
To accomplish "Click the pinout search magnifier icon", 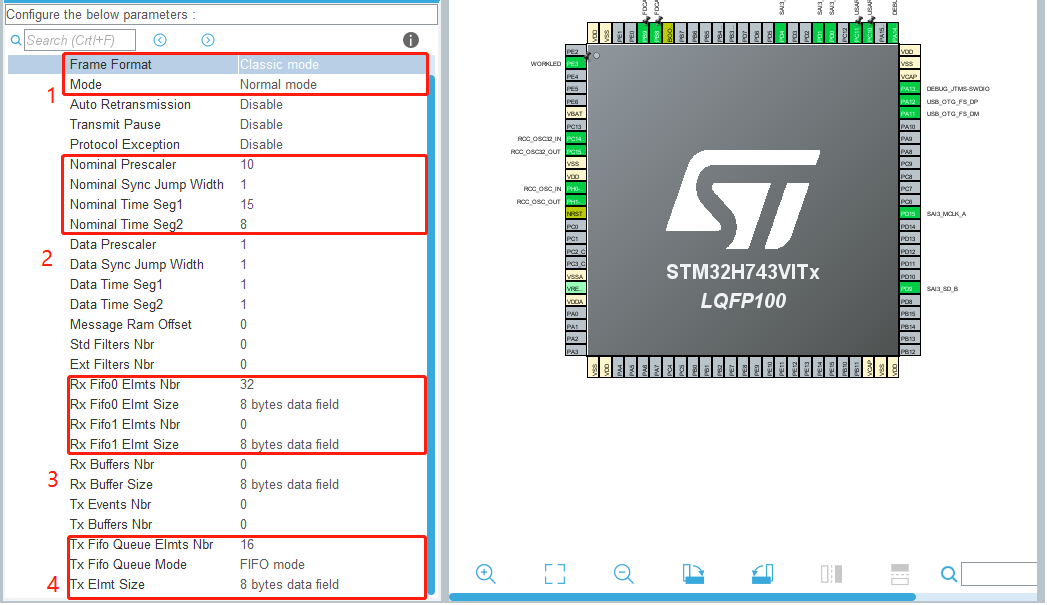I will coord(948,574).
